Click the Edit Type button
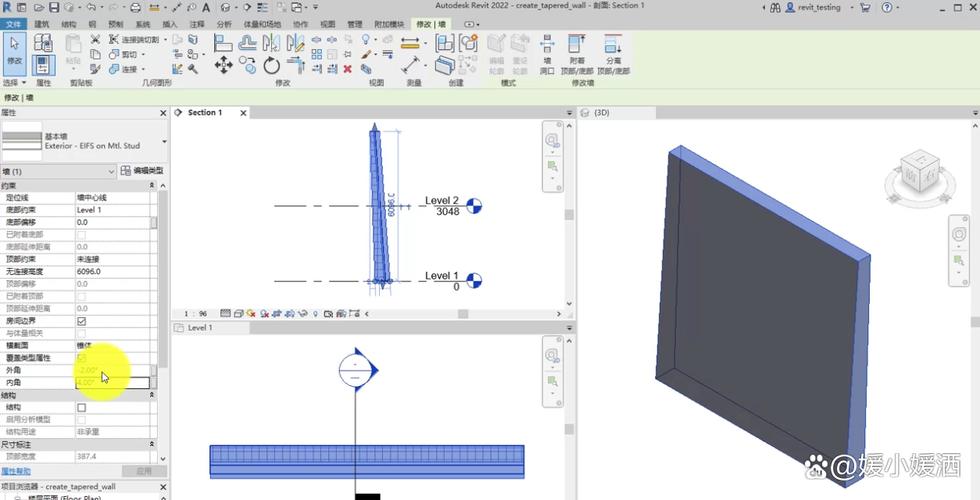 (142, 171)
